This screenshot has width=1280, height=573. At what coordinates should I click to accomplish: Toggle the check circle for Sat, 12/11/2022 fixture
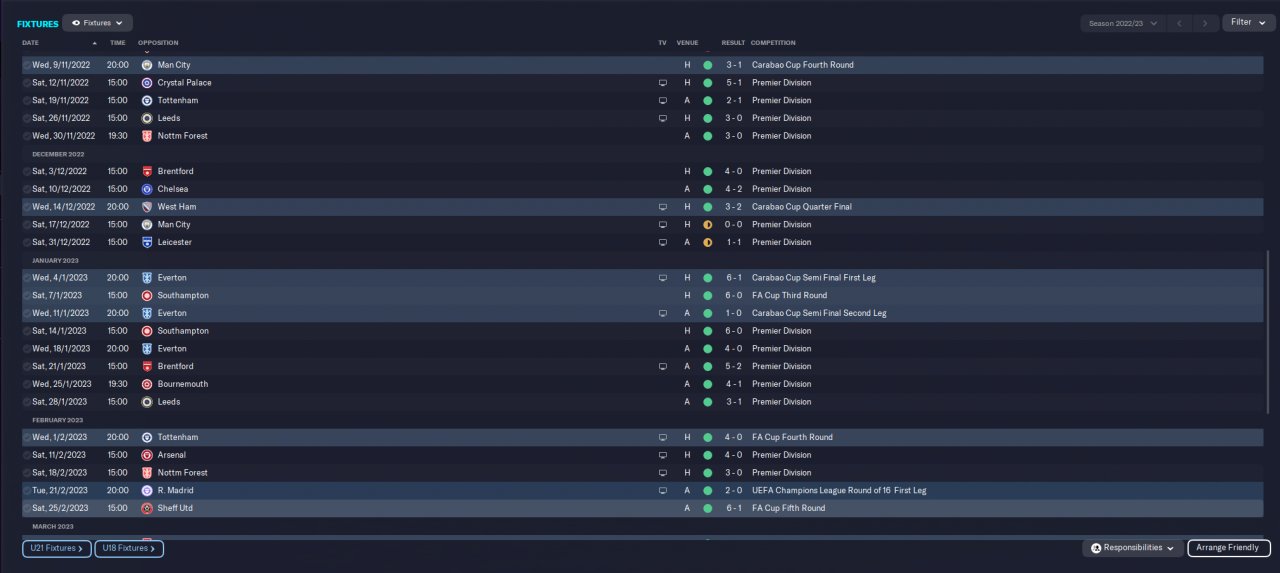click(x=27, y=83)
